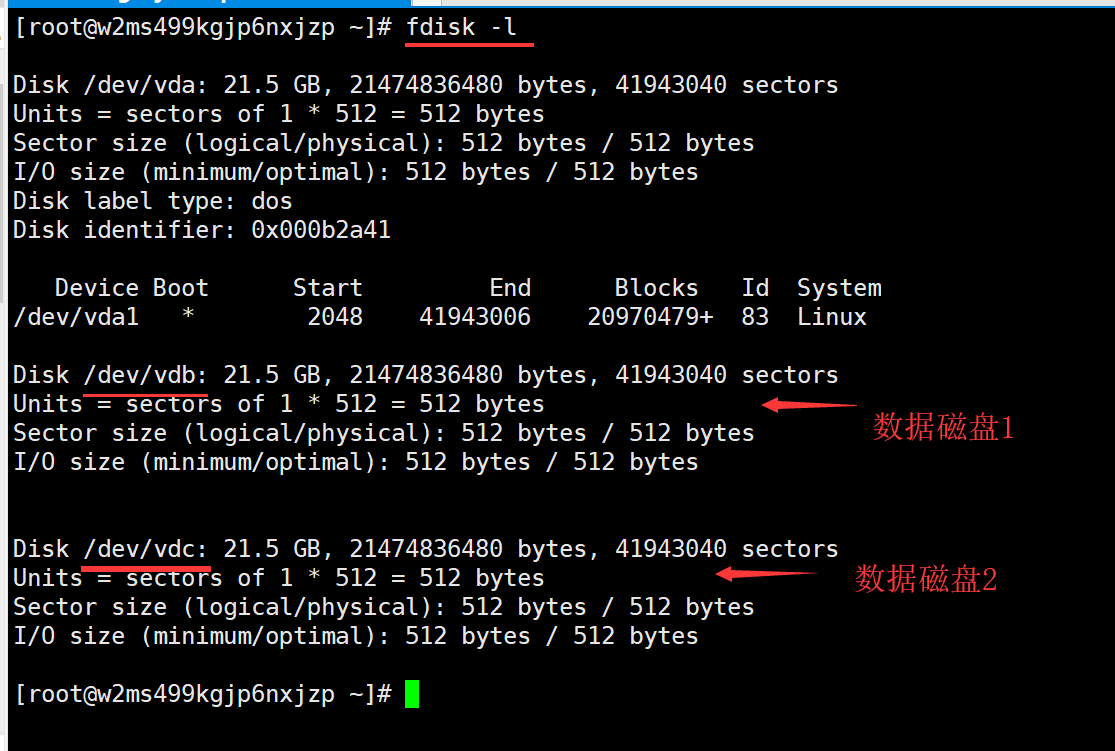Click the Disk /dev/vda header line

click(x=425, y=85)
